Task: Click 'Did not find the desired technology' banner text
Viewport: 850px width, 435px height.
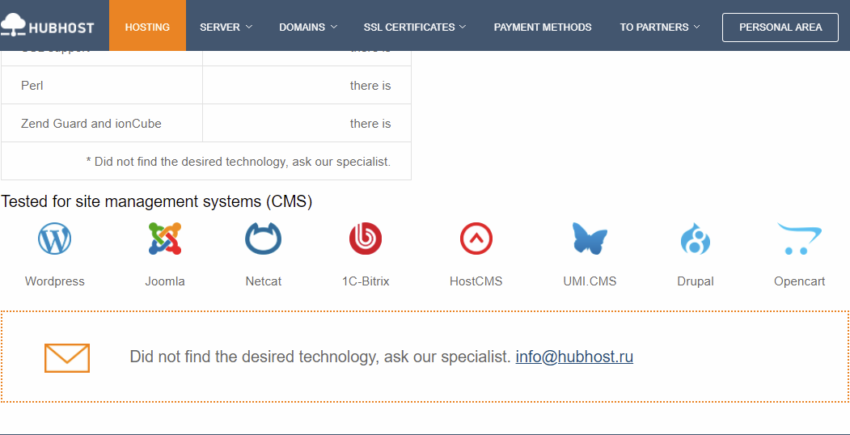Action: coord(320,357)
